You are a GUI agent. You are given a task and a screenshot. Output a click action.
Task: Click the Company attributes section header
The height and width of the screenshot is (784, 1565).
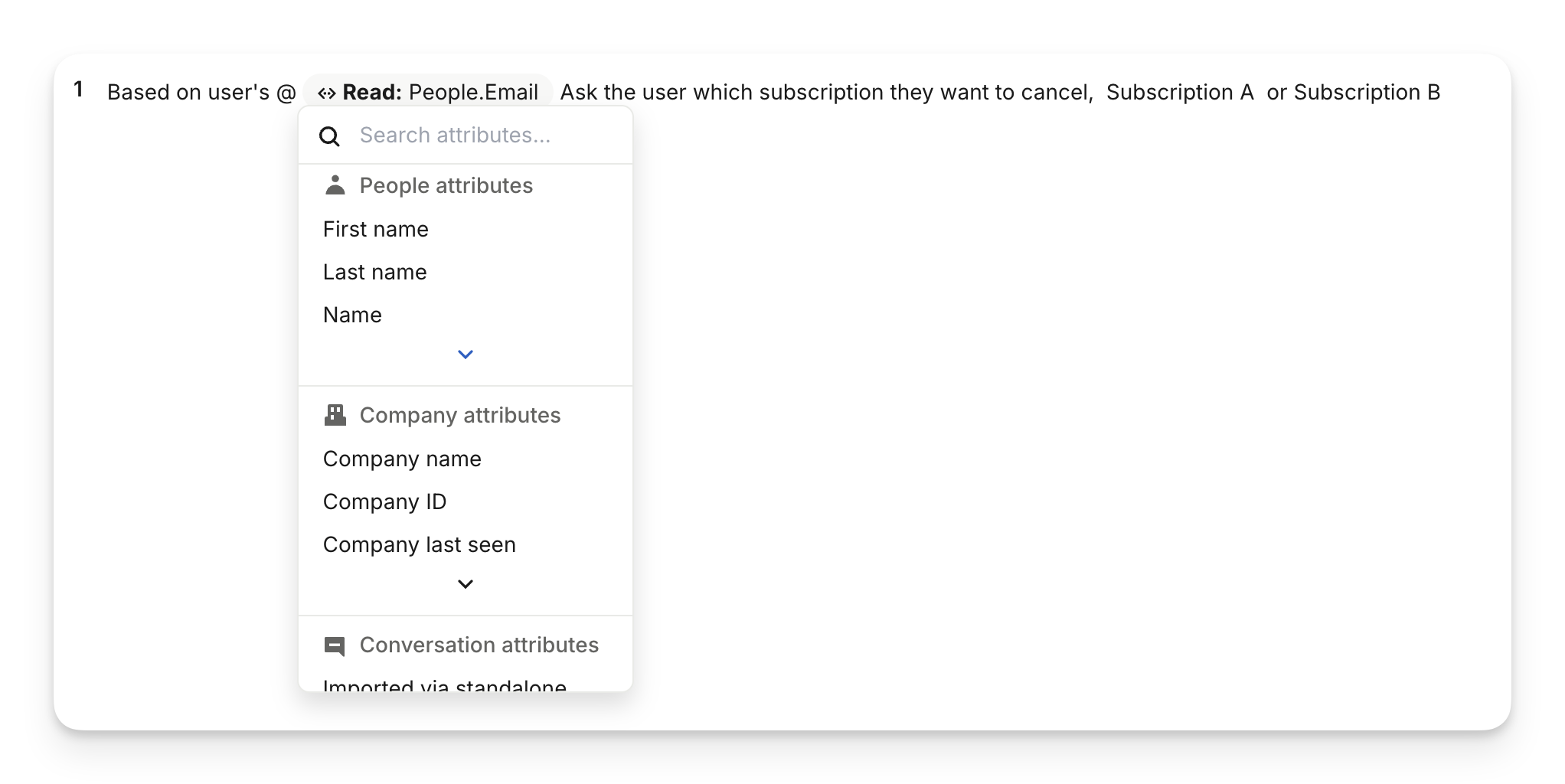pos(459,415)
